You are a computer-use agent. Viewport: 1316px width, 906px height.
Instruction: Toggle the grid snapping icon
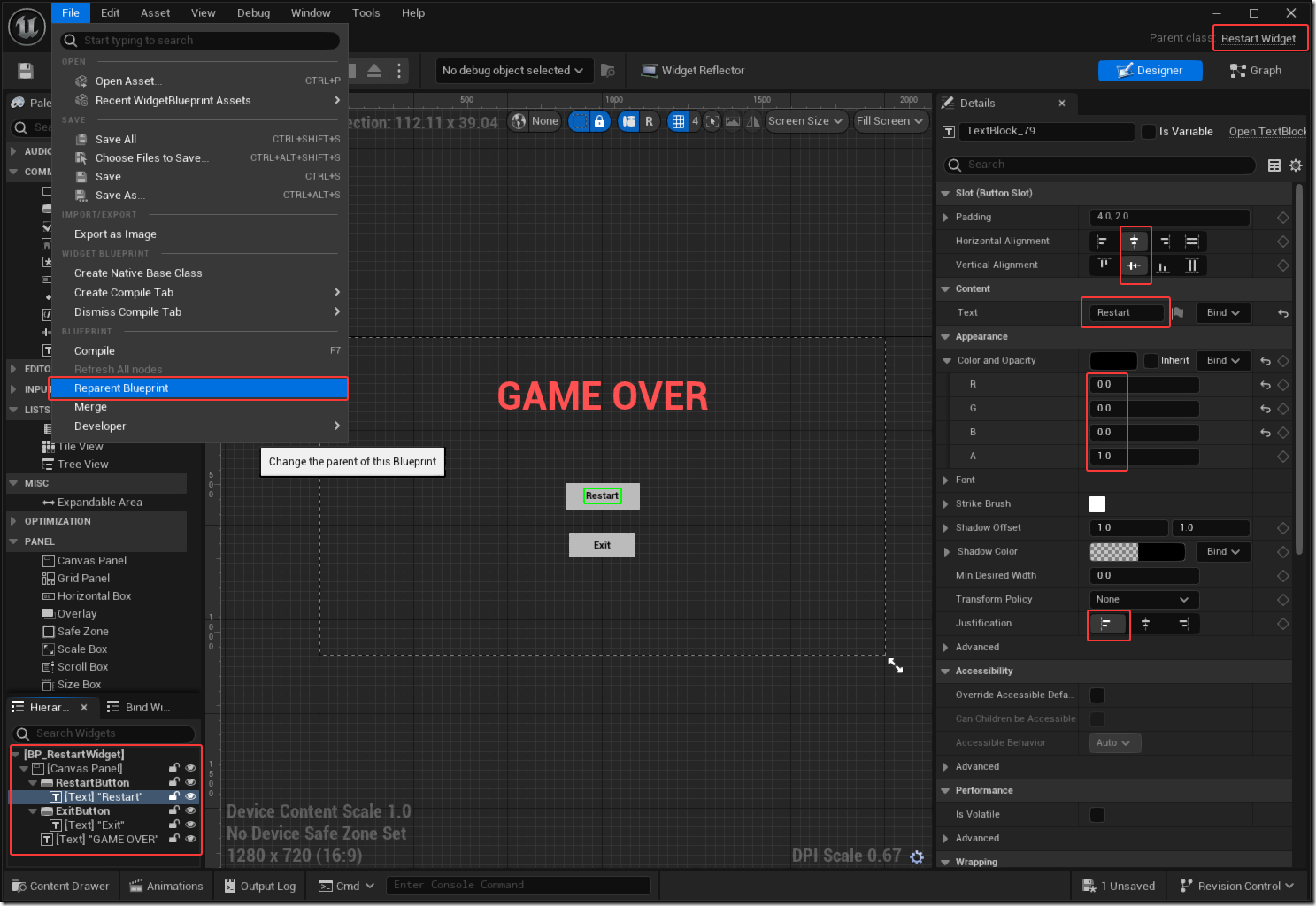pos(679,121)
